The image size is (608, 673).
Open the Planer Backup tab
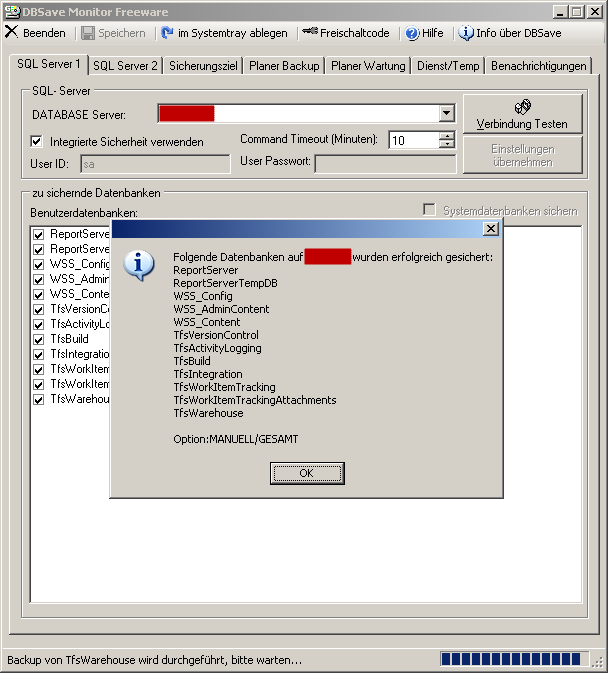[284, 66]
